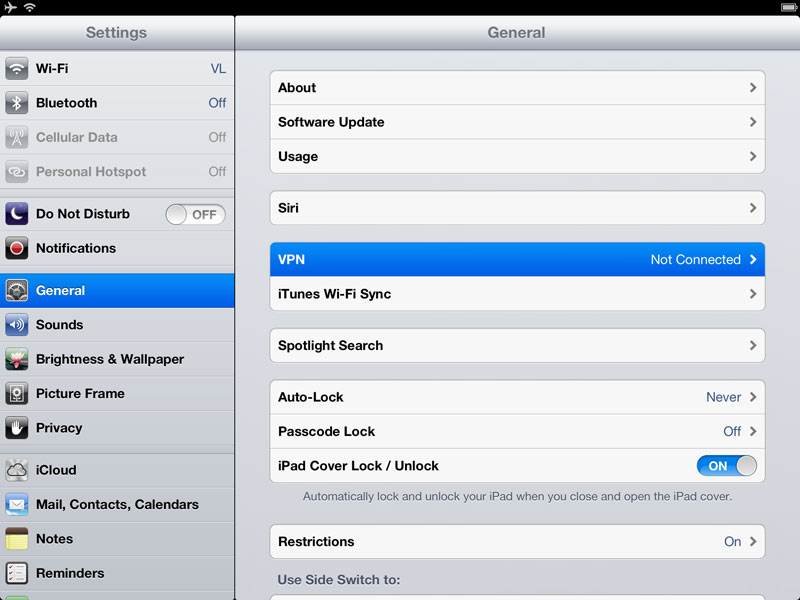Screen dimensions: 800x600
Task: Tap the Personal Hotspot link icon
Action: pos(16,171)
